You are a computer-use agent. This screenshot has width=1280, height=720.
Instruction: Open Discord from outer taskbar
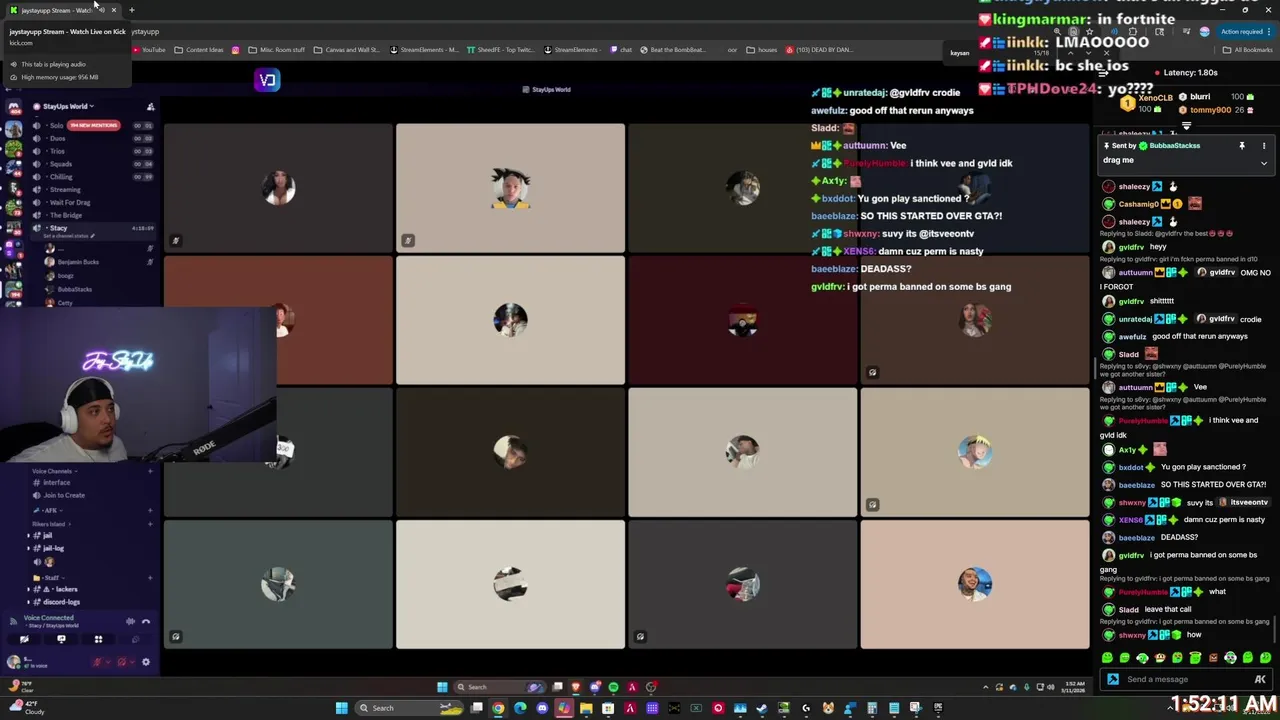pyautogui.click(x=542, y=708)
